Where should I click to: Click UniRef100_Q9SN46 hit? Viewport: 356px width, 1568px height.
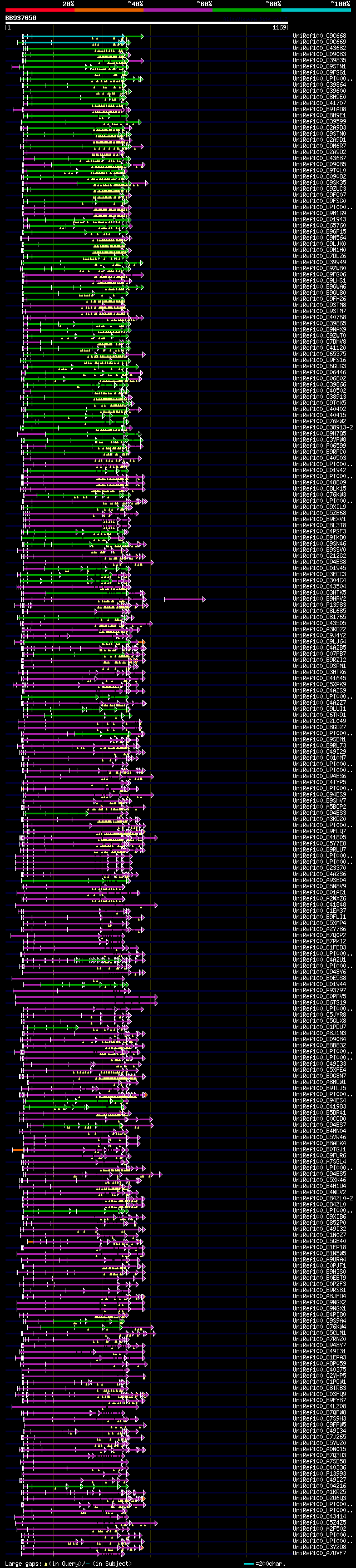tap(319, 543)
